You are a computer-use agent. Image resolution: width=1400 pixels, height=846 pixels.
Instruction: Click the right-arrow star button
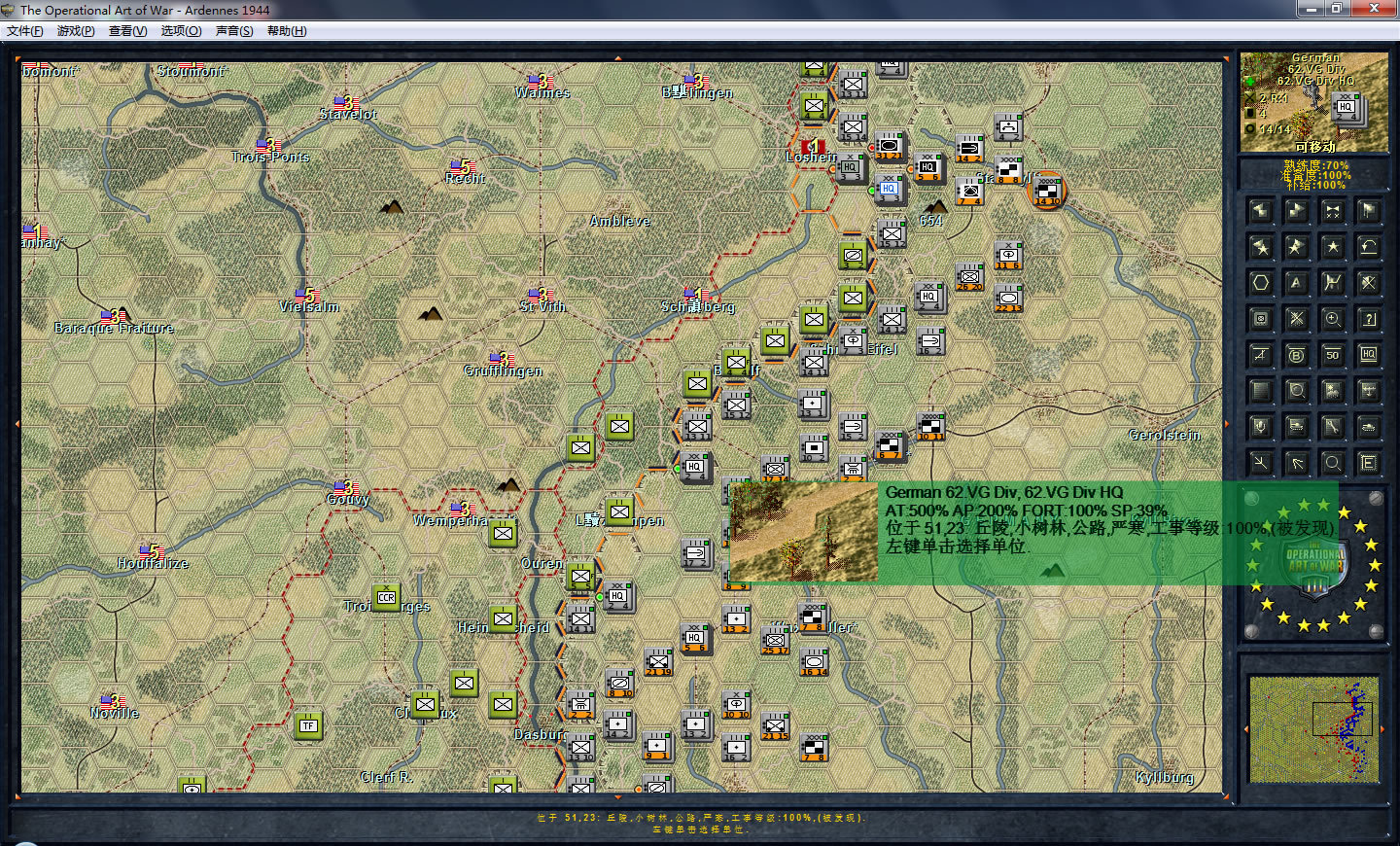point(1297,247)
